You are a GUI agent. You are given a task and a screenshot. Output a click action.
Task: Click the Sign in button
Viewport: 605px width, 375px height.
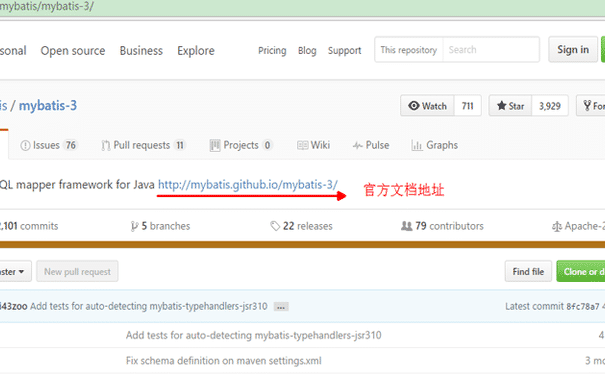click(x=573, y=49)
